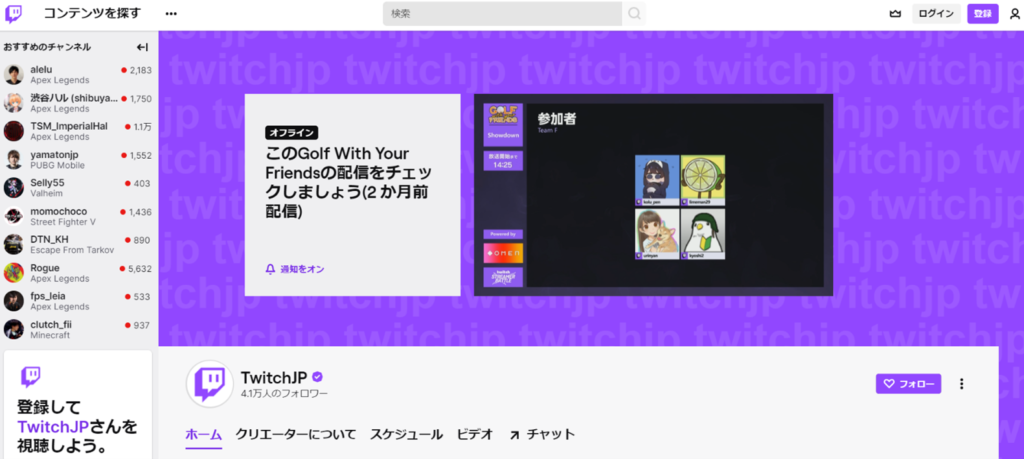
Task: Click おすすめのチャンネル sidebar heading
Action: (47, 47)
